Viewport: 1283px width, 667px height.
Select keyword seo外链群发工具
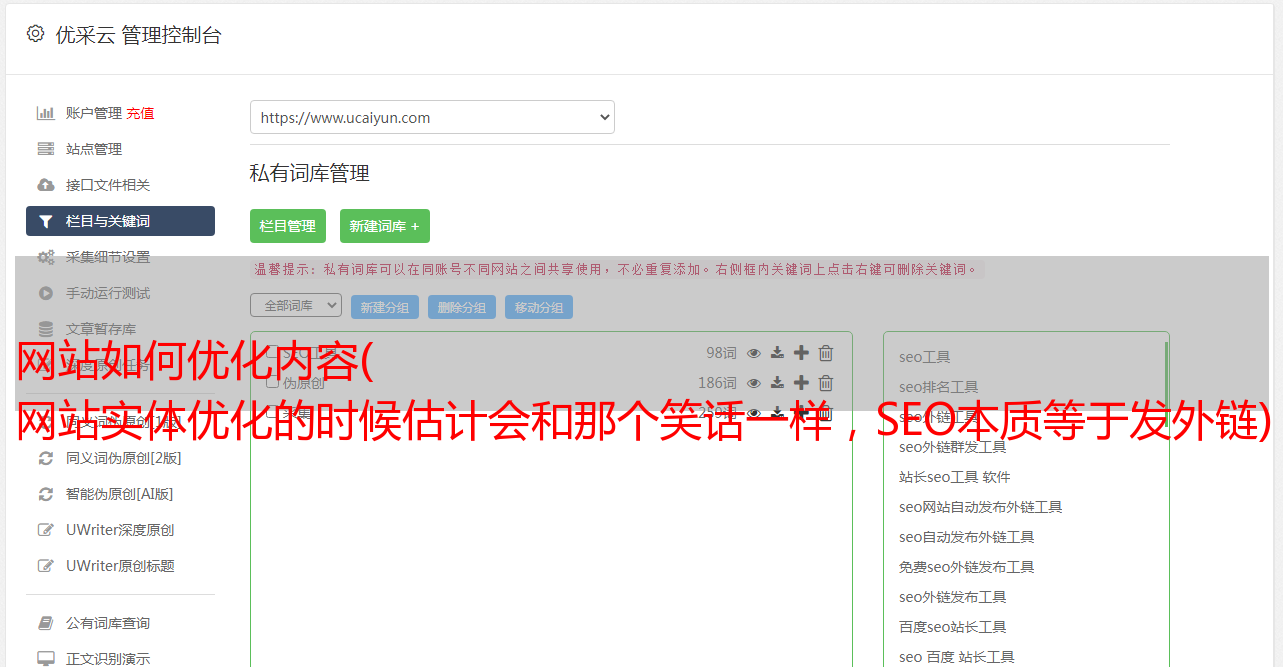[953, 447]
